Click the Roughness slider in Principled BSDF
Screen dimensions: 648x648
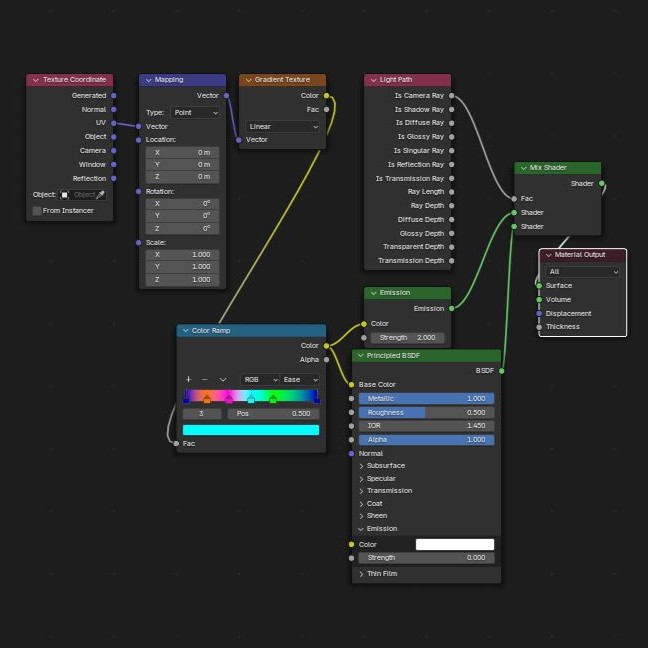(x=426, y=412)
